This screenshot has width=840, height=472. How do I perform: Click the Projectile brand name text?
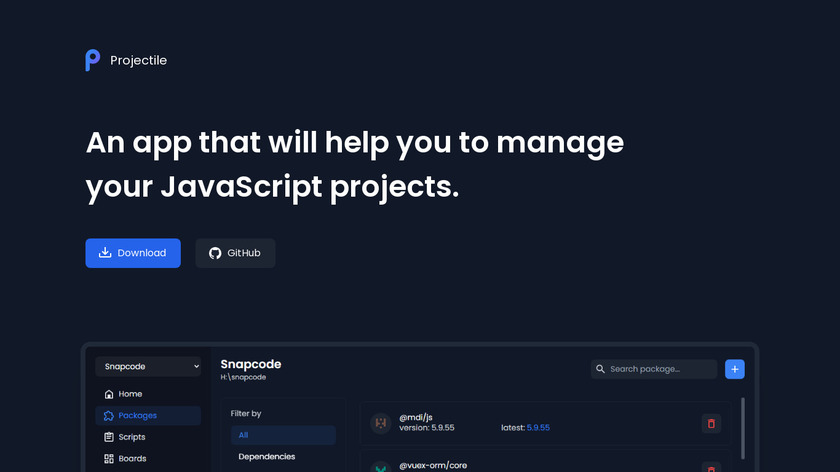coord(138,61)
